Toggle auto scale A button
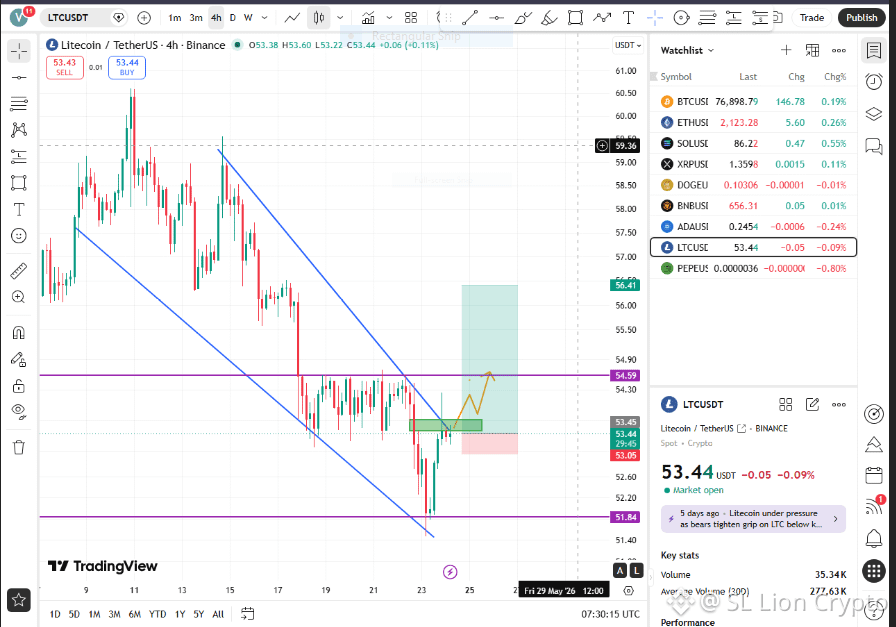Viewport: 896px width, 627px height. coord(619,570)
